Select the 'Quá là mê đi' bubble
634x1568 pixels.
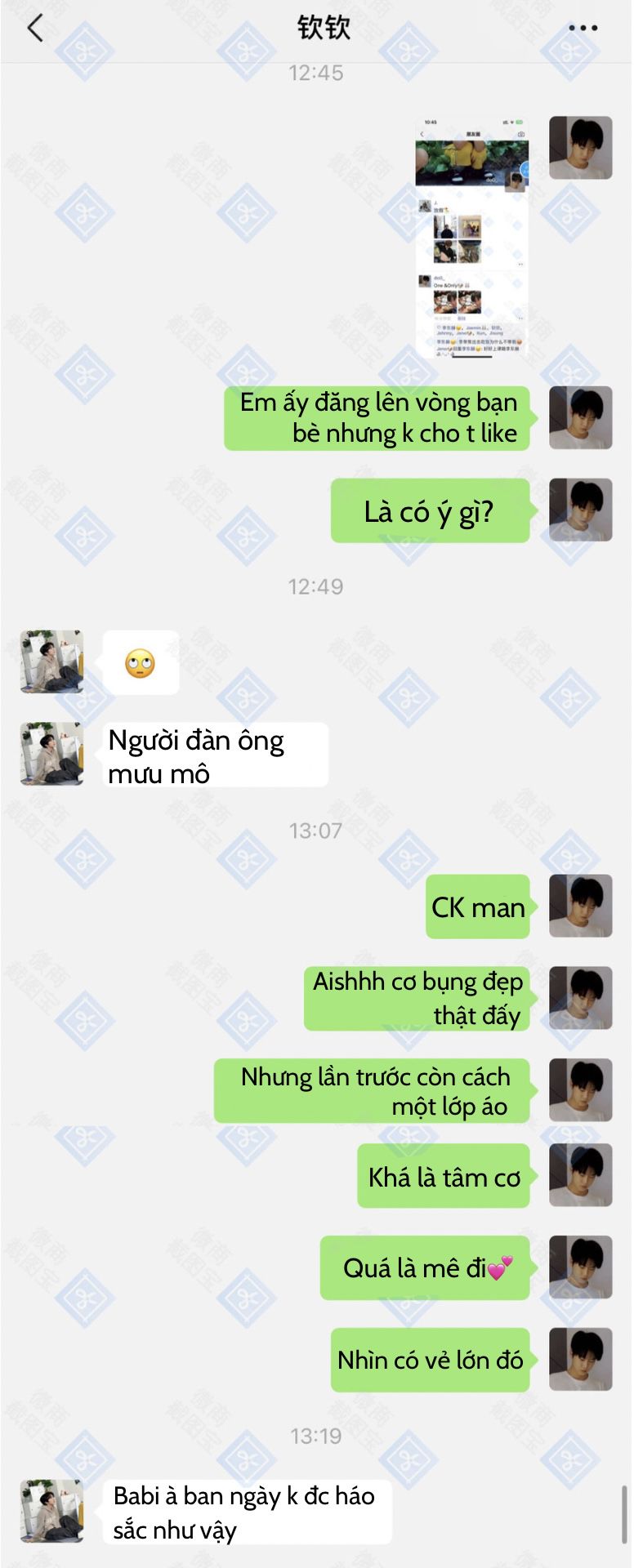[x=425, y=1267]
